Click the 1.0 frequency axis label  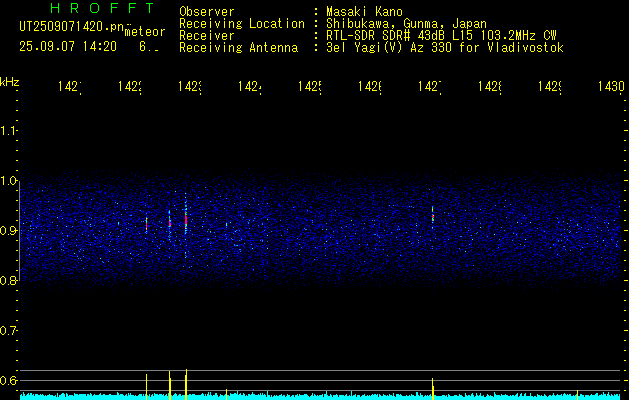[8, 181]
